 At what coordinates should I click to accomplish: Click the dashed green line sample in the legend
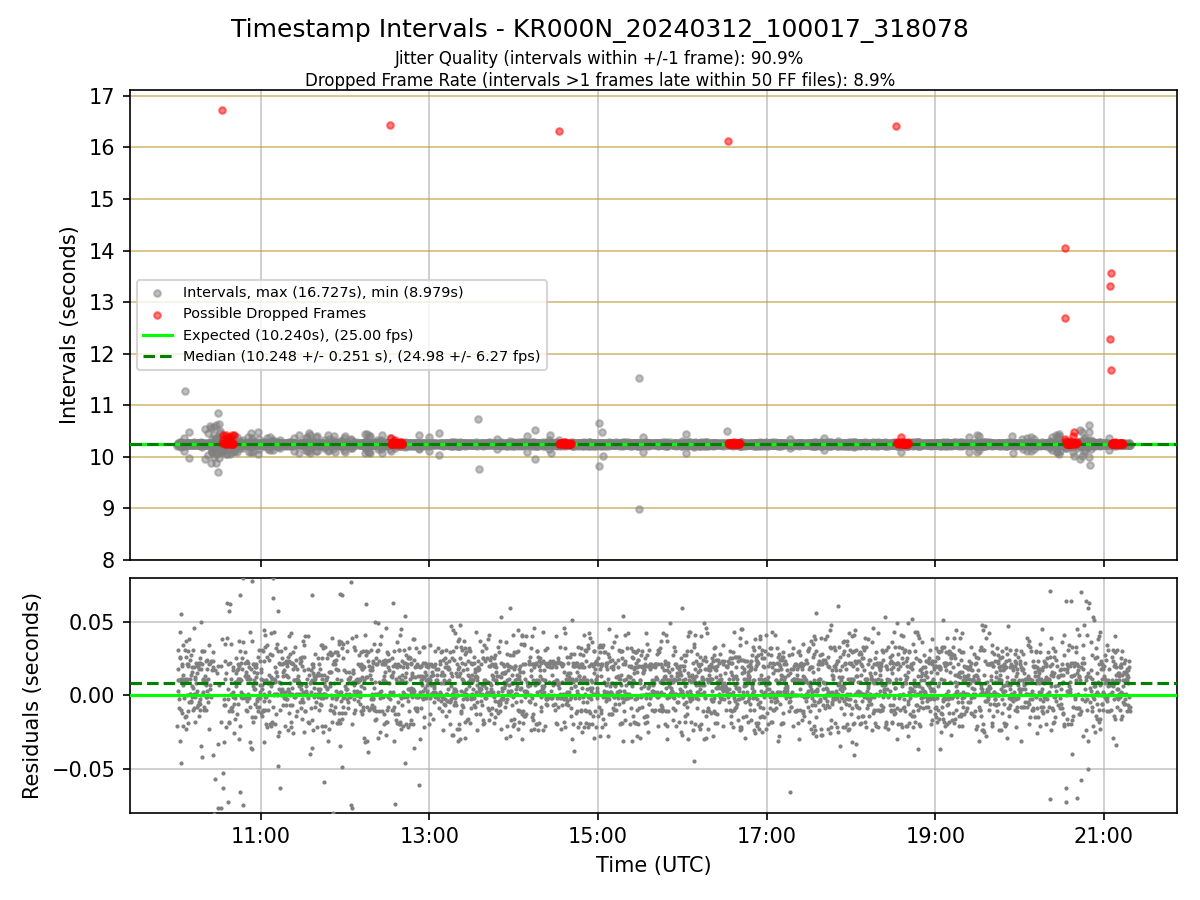click(158, 356)
